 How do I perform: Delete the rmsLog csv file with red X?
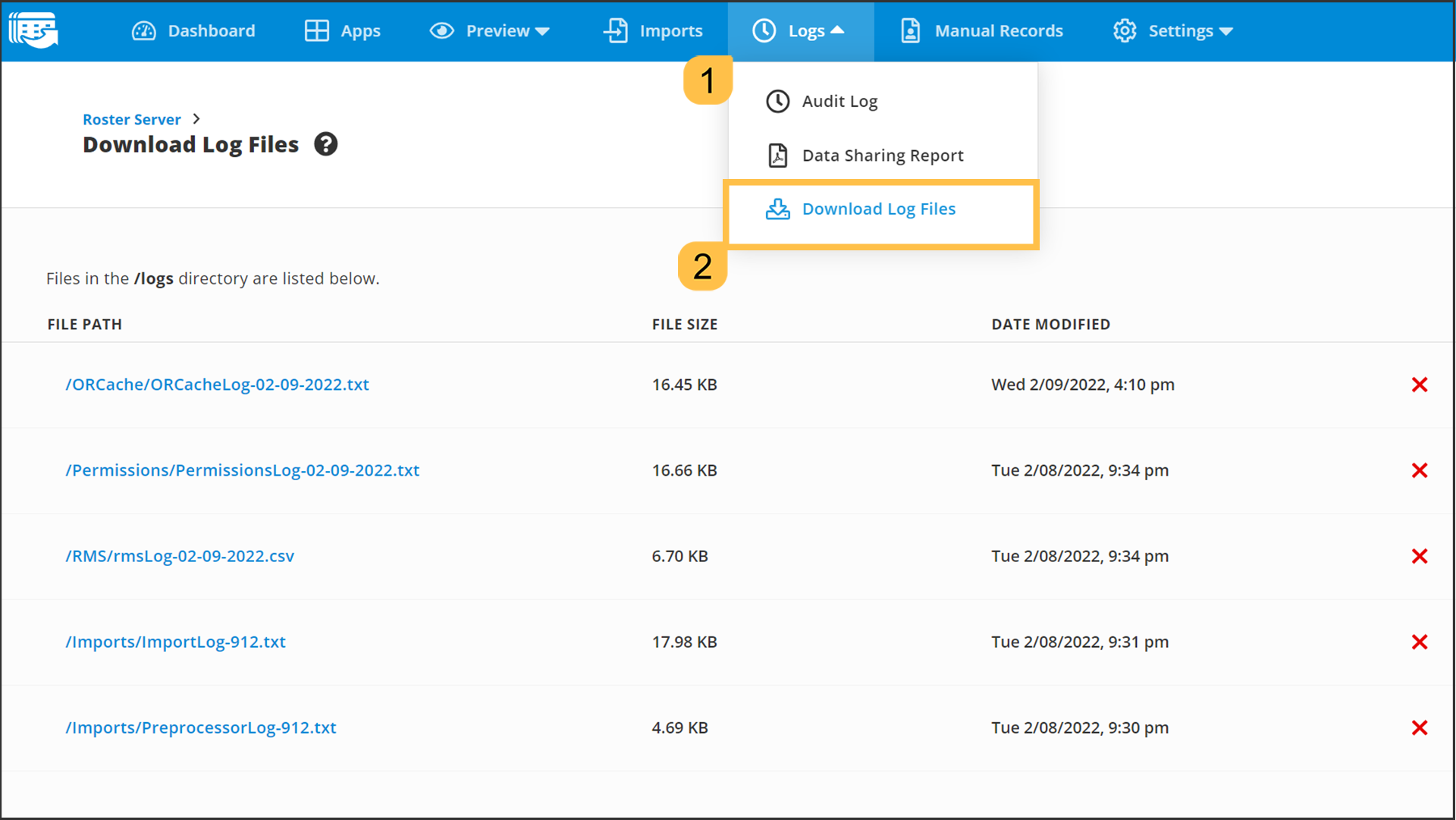(x=1420, y=556)
